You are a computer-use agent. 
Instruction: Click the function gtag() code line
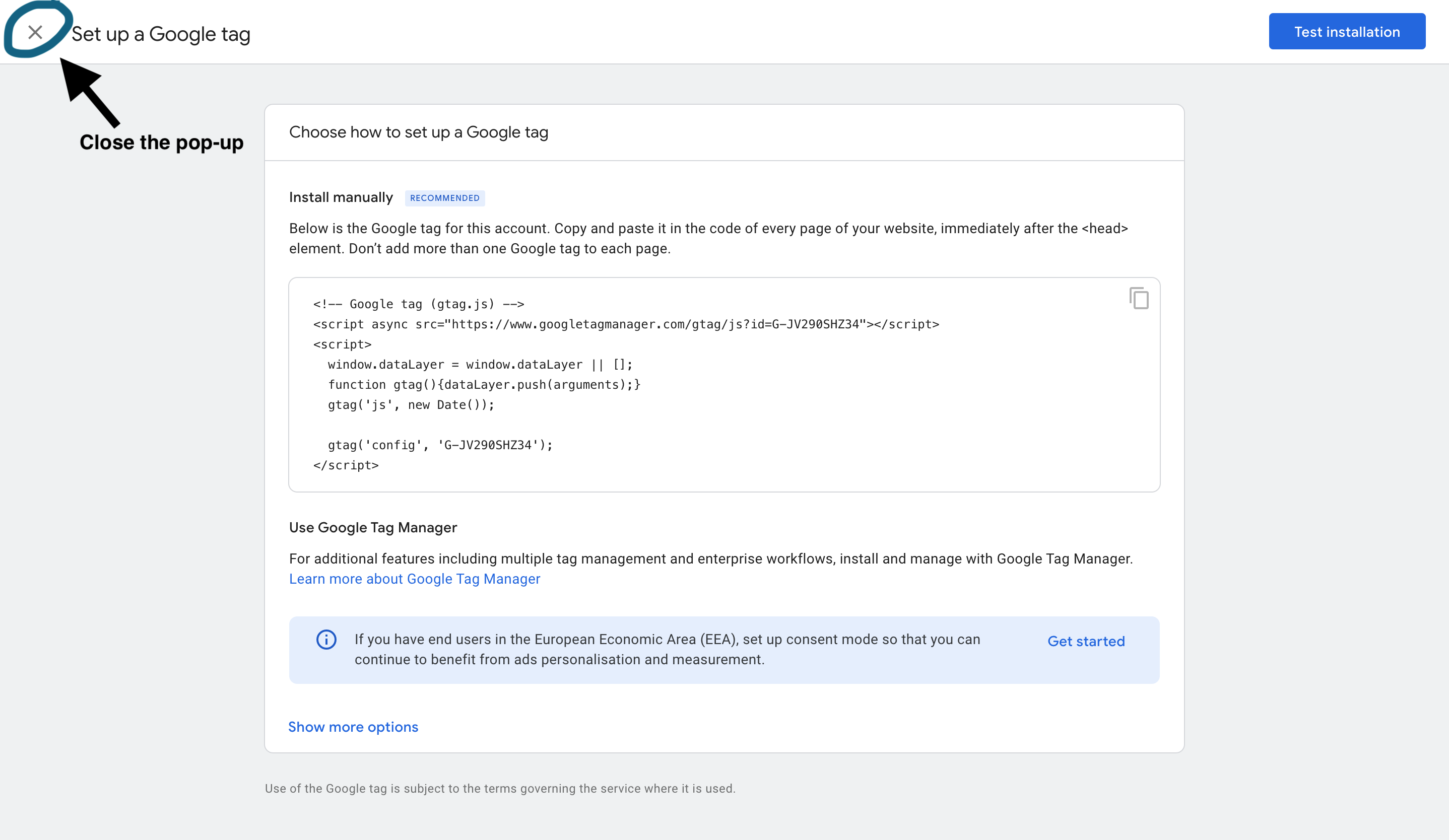click(x=484, y=384)
